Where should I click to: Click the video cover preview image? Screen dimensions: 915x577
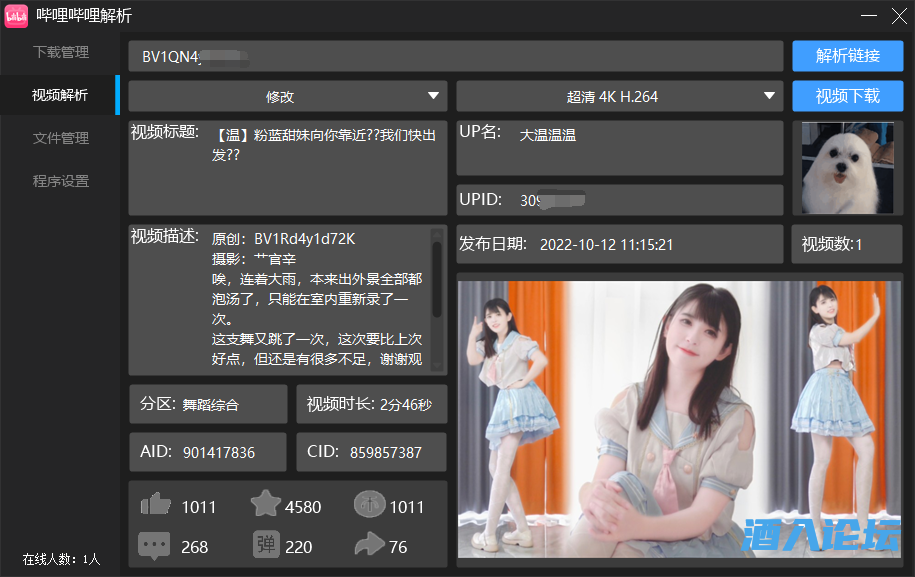point(679,420)
